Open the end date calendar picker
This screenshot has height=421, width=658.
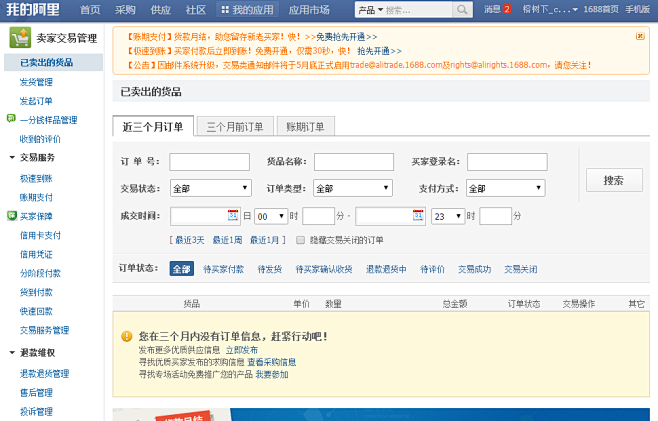pyautogui.click(x=419, y=215)
